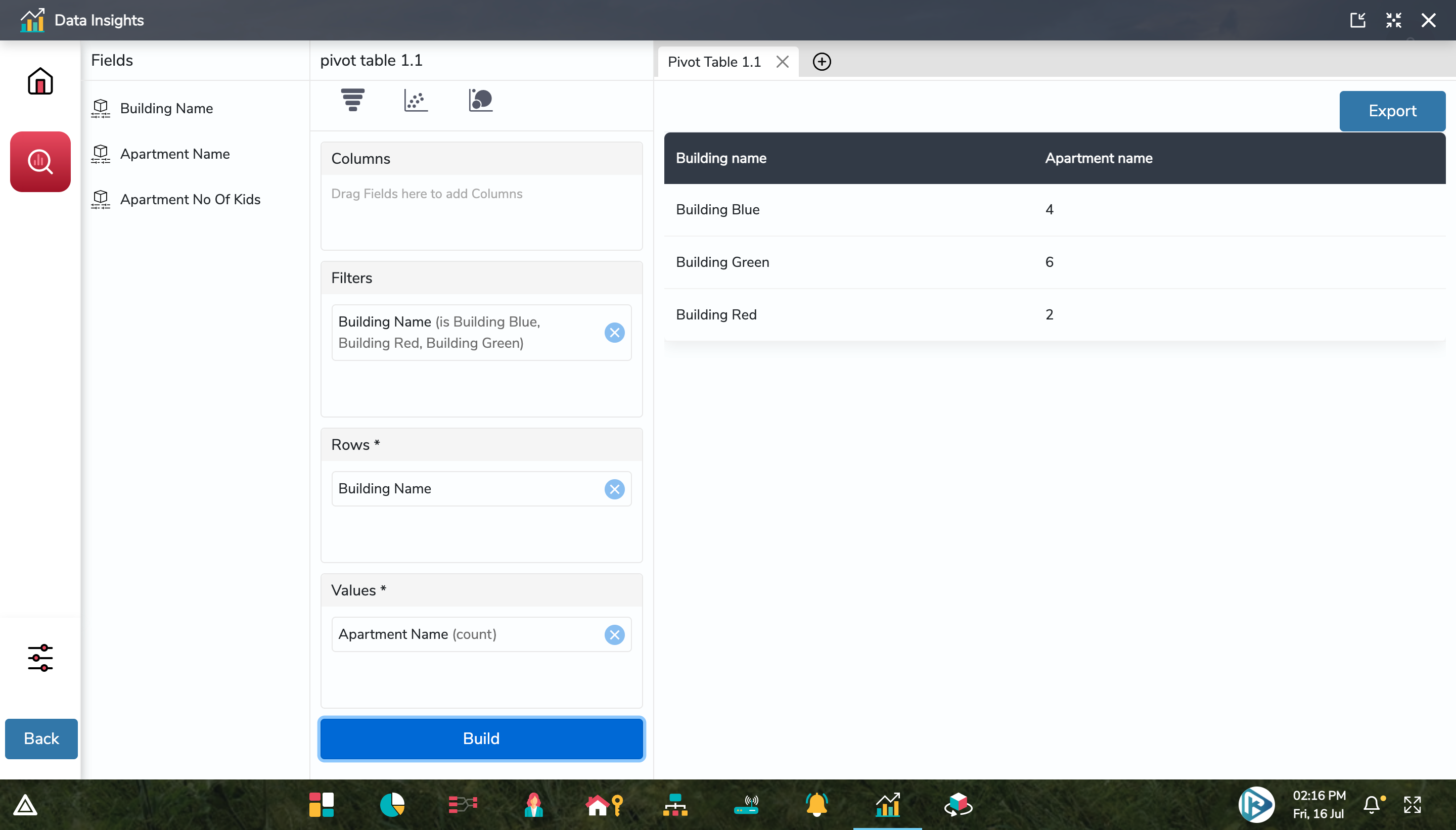The width and height of the screenshot is (1456, 830).
Task: Add a new pivot table tab
Action: tap(822, 62)
